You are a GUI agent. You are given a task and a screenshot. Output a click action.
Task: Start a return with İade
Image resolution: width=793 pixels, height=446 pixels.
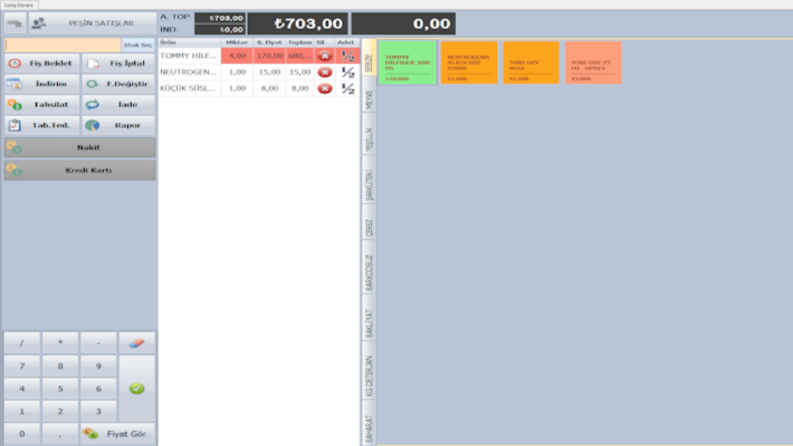point(118,105)
